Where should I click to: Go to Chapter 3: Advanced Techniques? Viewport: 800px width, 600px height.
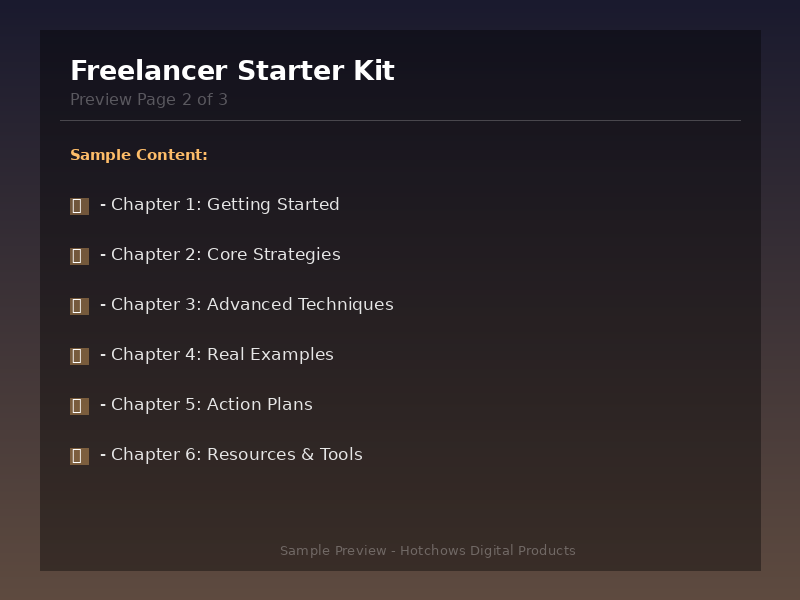pos(252,305)
